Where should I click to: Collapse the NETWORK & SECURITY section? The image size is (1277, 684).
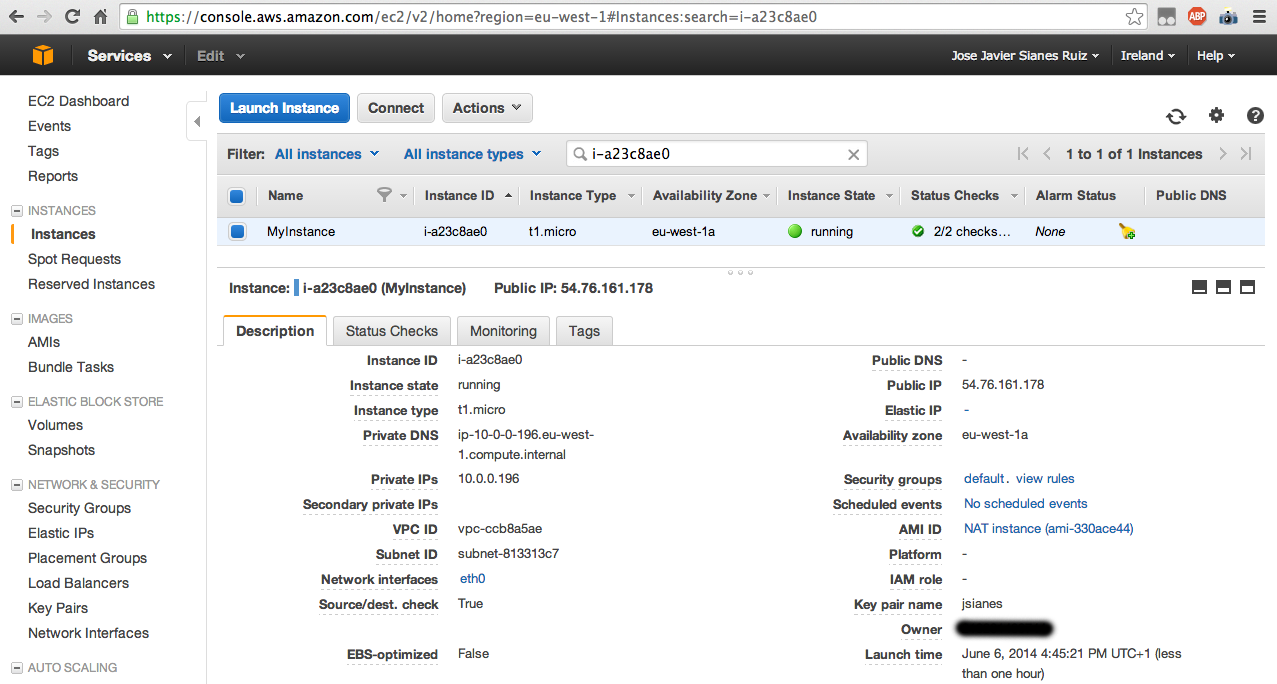(16, 485)
